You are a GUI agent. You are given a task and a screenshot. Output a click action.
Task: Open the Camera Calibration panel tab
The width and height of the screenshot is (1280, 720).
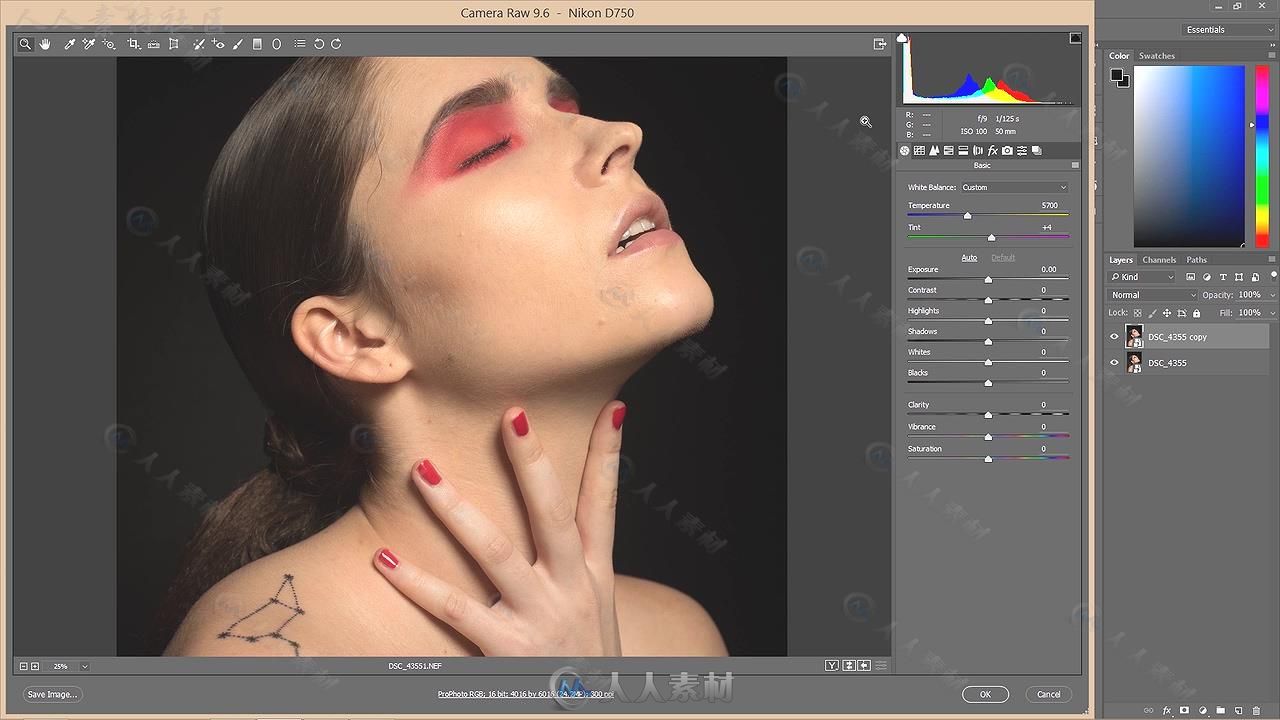[1007, 151]
